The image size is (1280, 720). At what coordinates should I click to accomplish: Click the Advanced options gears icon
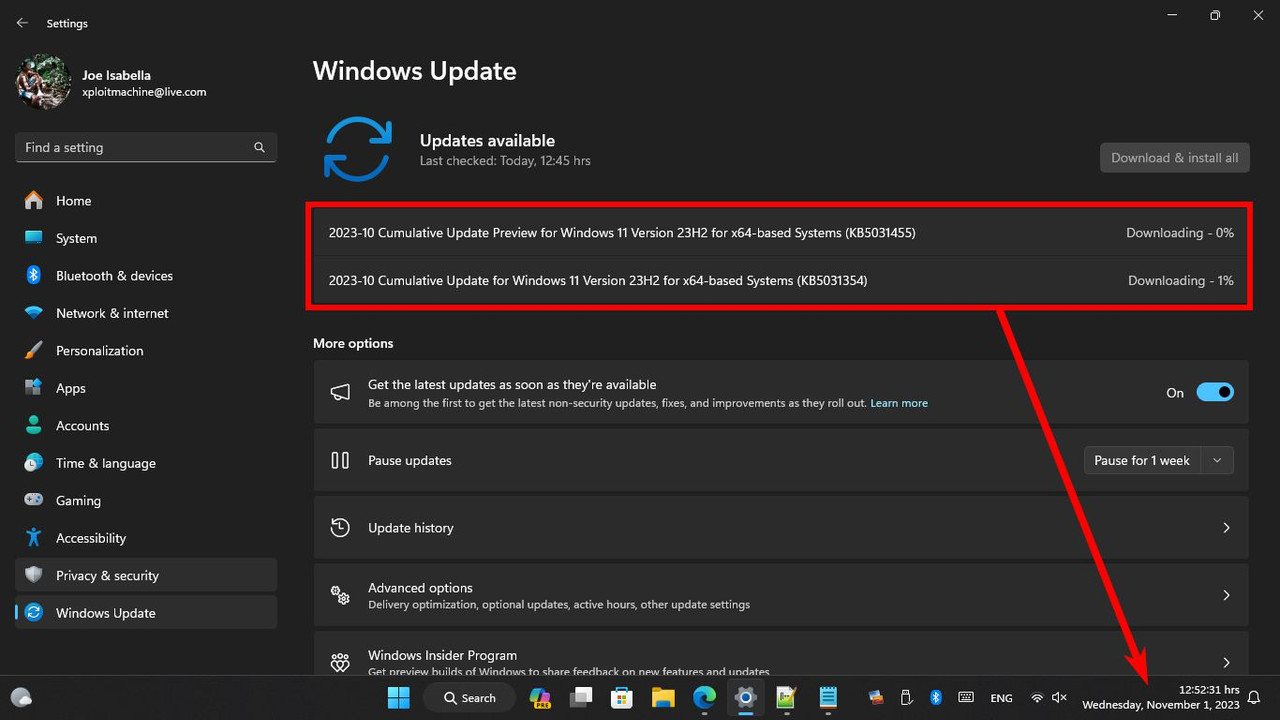click(x=340, y=595)
